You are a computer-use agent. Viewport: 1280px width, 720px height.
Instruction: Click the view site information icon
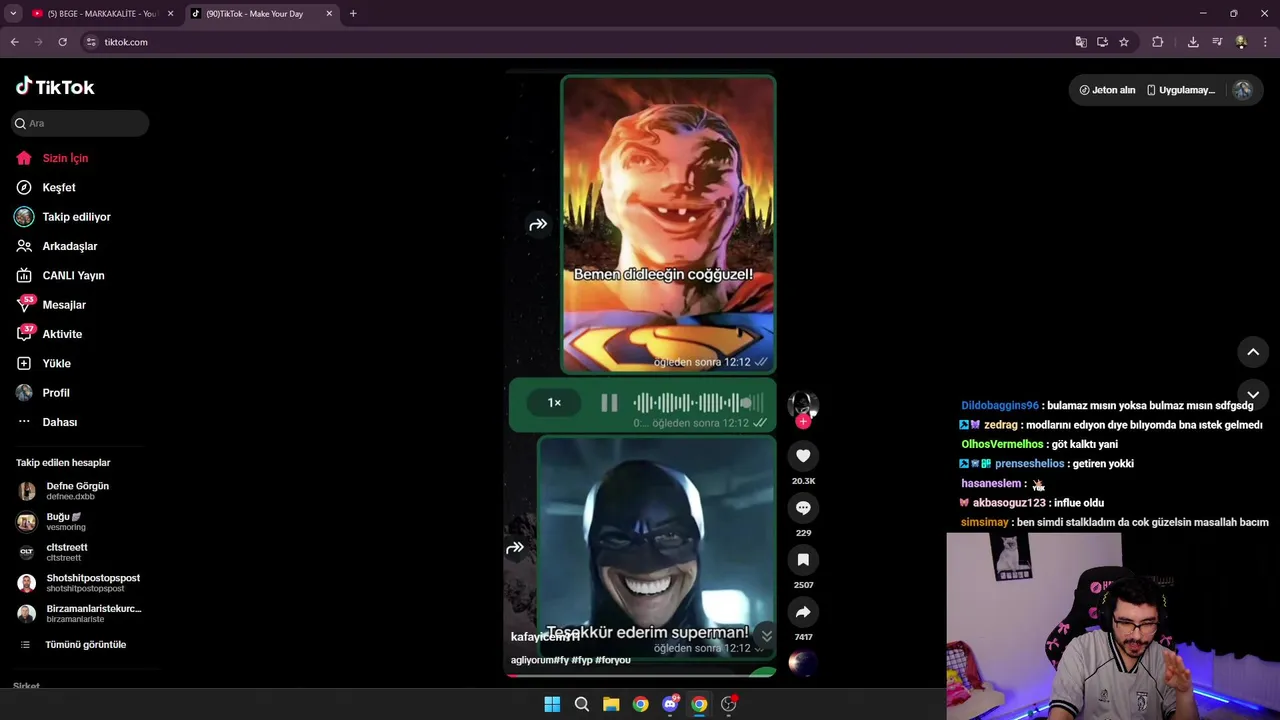[91, 42]
